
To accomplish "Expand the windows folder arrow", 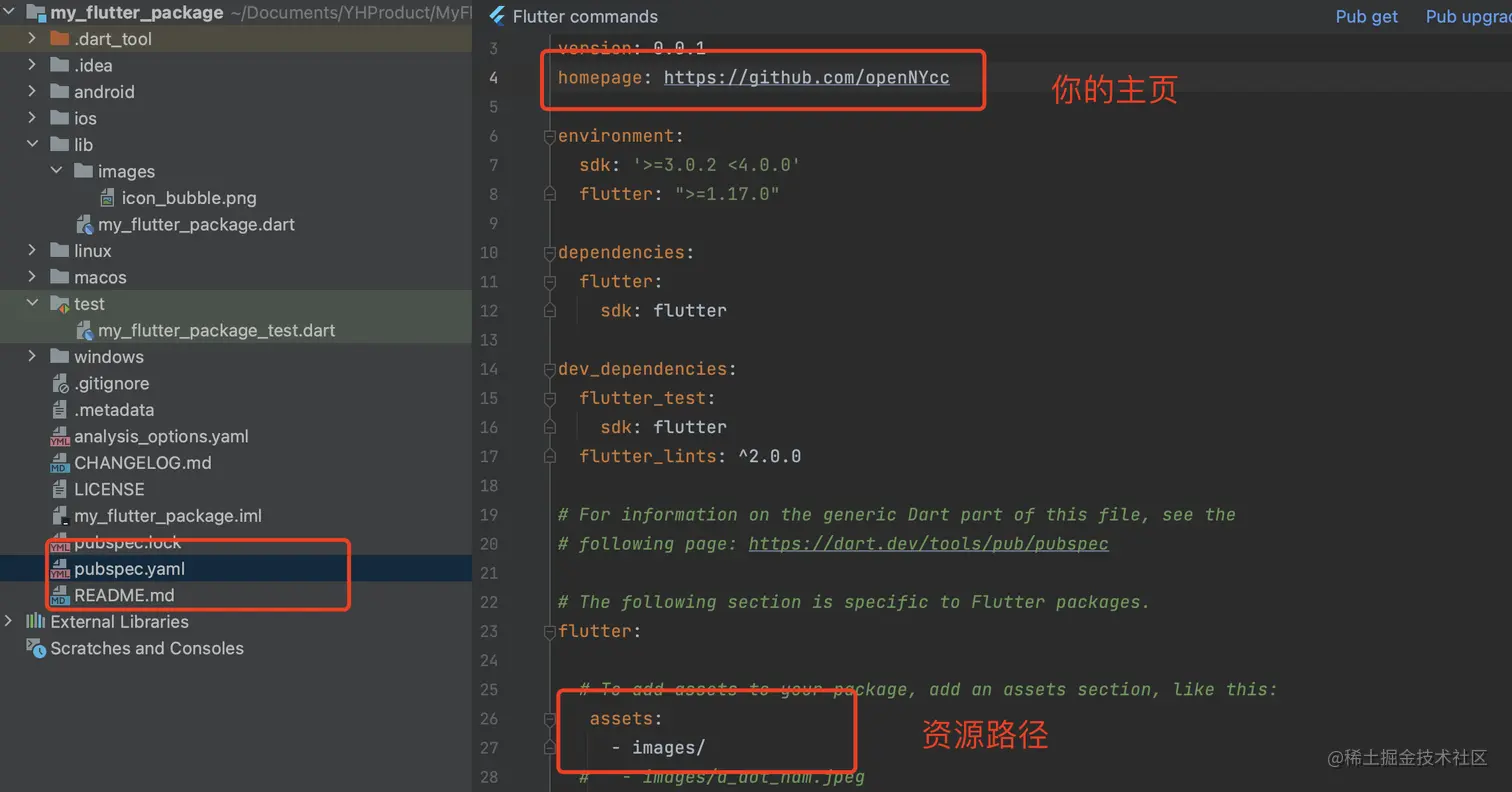I will click(x=32, y=356).
